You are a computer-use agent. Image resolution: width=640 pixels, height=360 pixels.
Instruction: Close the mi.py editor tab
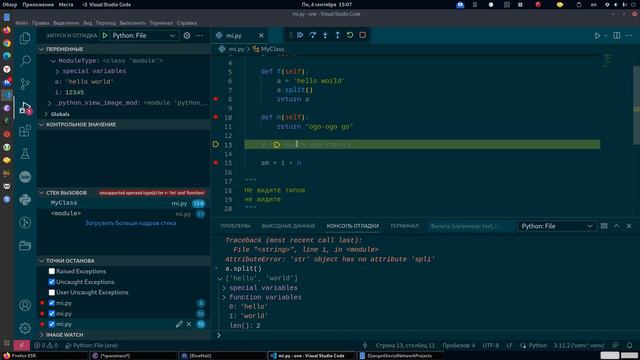[261, 36]
